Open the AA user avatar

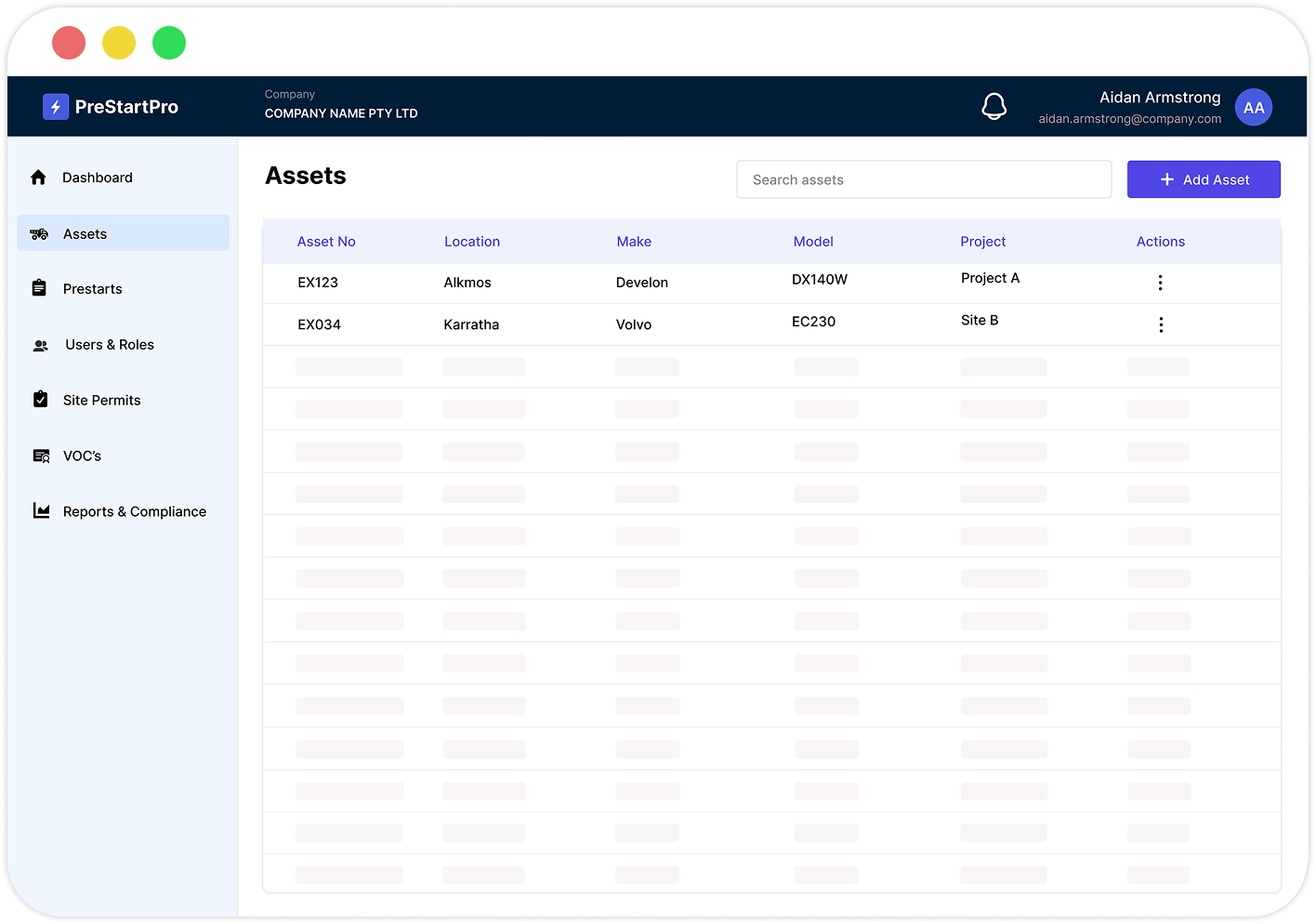coord(1253,108)
